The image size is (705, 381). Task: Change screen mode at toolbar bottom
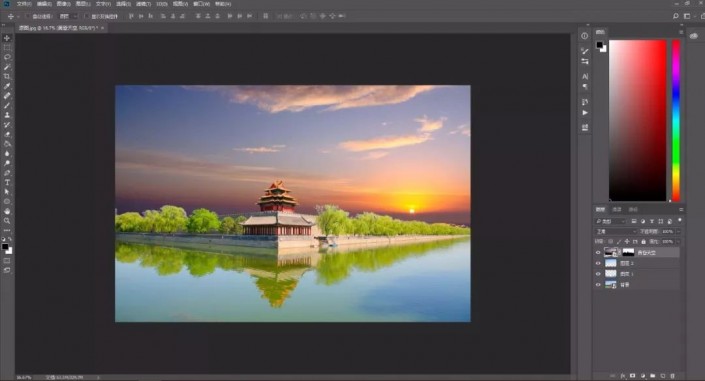point(7,270)
